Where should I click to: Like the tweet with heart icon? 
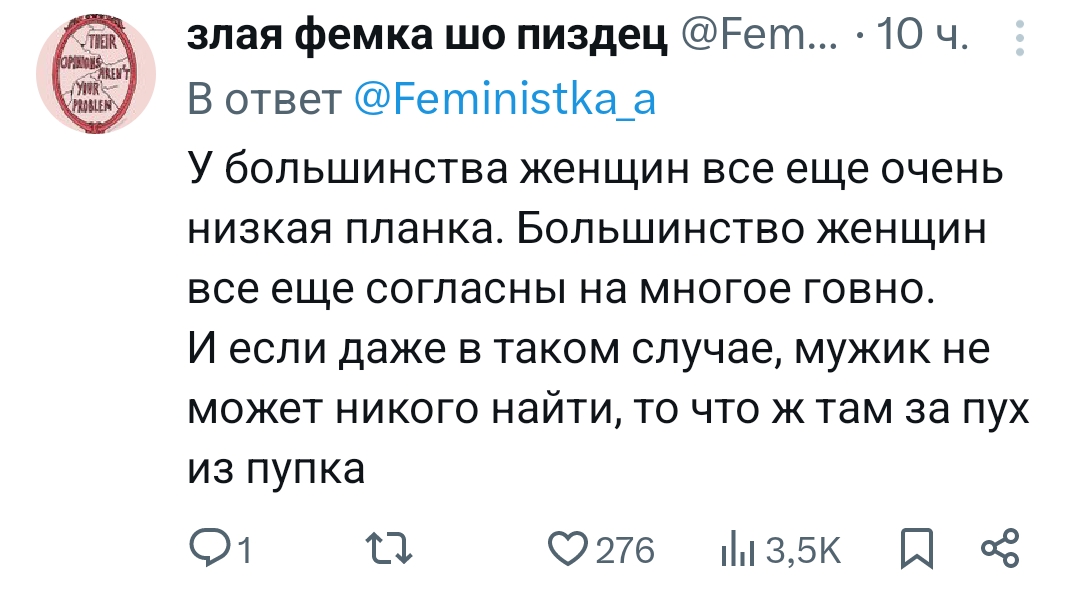click(x=568, y=549)
